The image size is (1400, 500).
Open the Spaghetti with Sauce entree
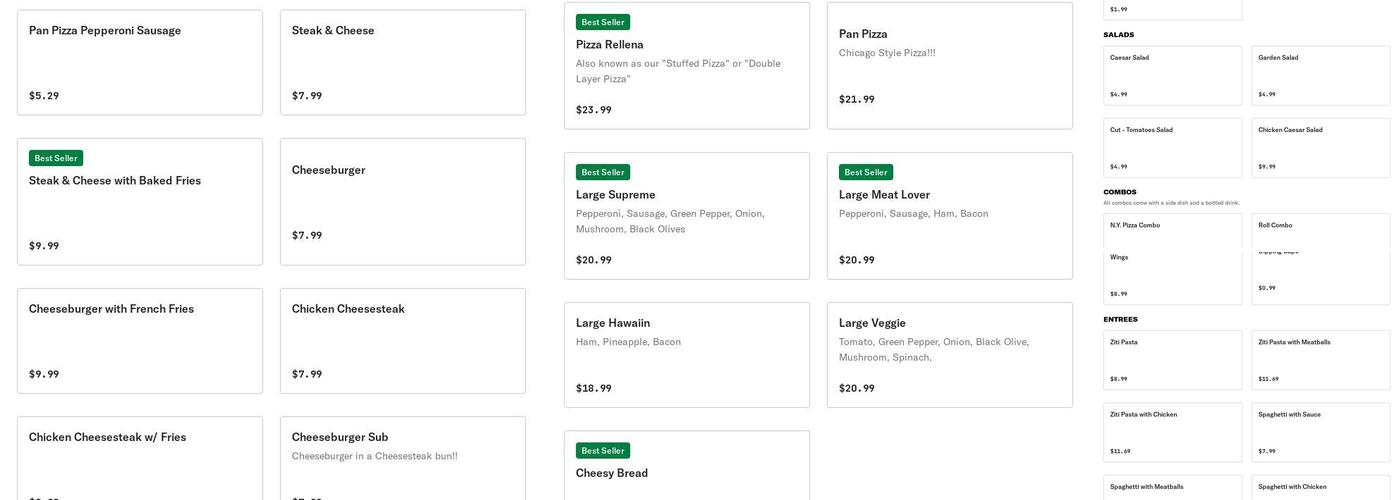(1320, 432)
